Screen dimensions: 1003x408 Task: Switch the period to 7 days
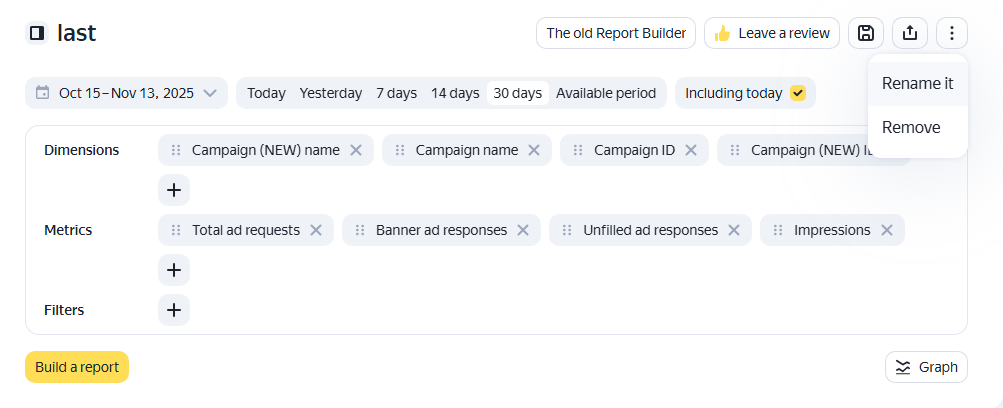pyautogui.click(x=396, y=93)
